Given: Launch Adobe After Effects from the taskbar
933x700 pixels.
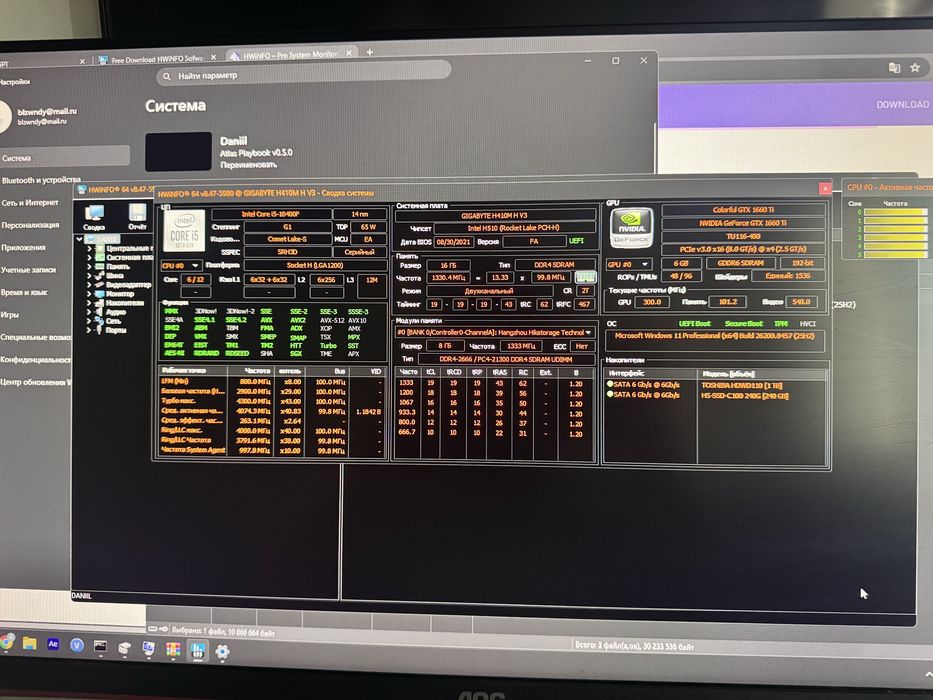Looking at the screenshot, I should 53,644.
